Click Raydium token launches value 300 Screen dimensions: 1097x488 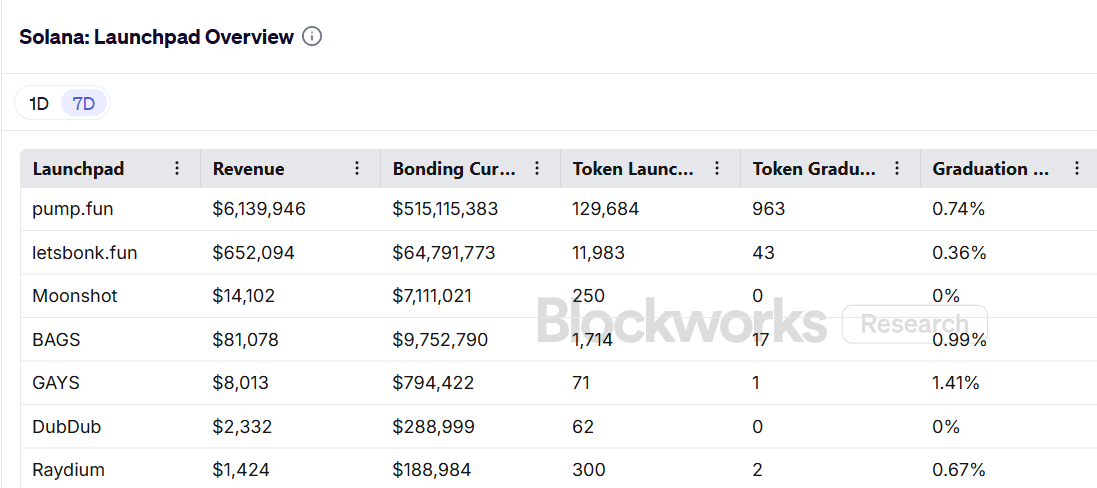[x=589, y=470]
